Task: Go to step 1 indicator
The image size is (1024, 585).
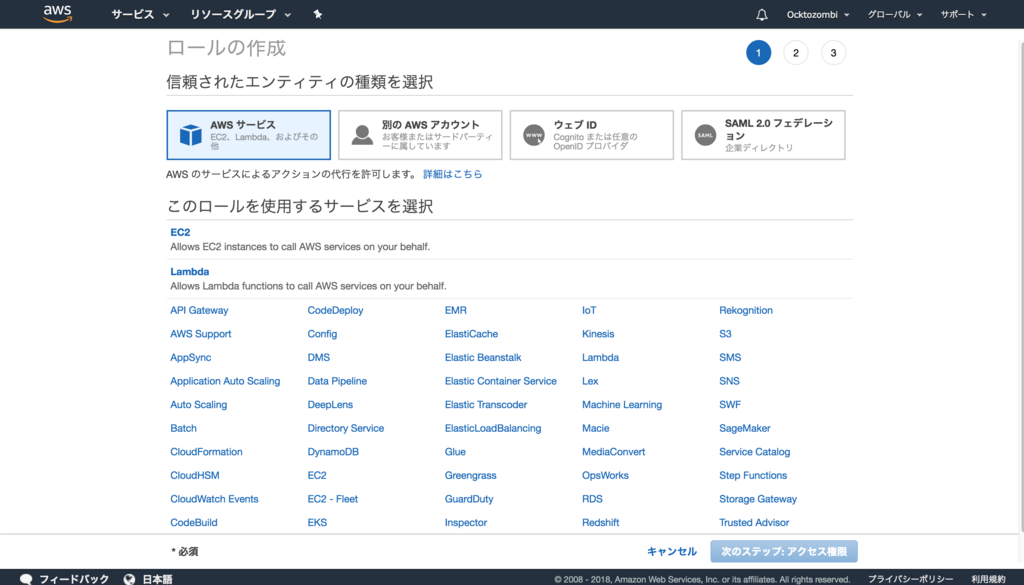Action: point(758,53)
